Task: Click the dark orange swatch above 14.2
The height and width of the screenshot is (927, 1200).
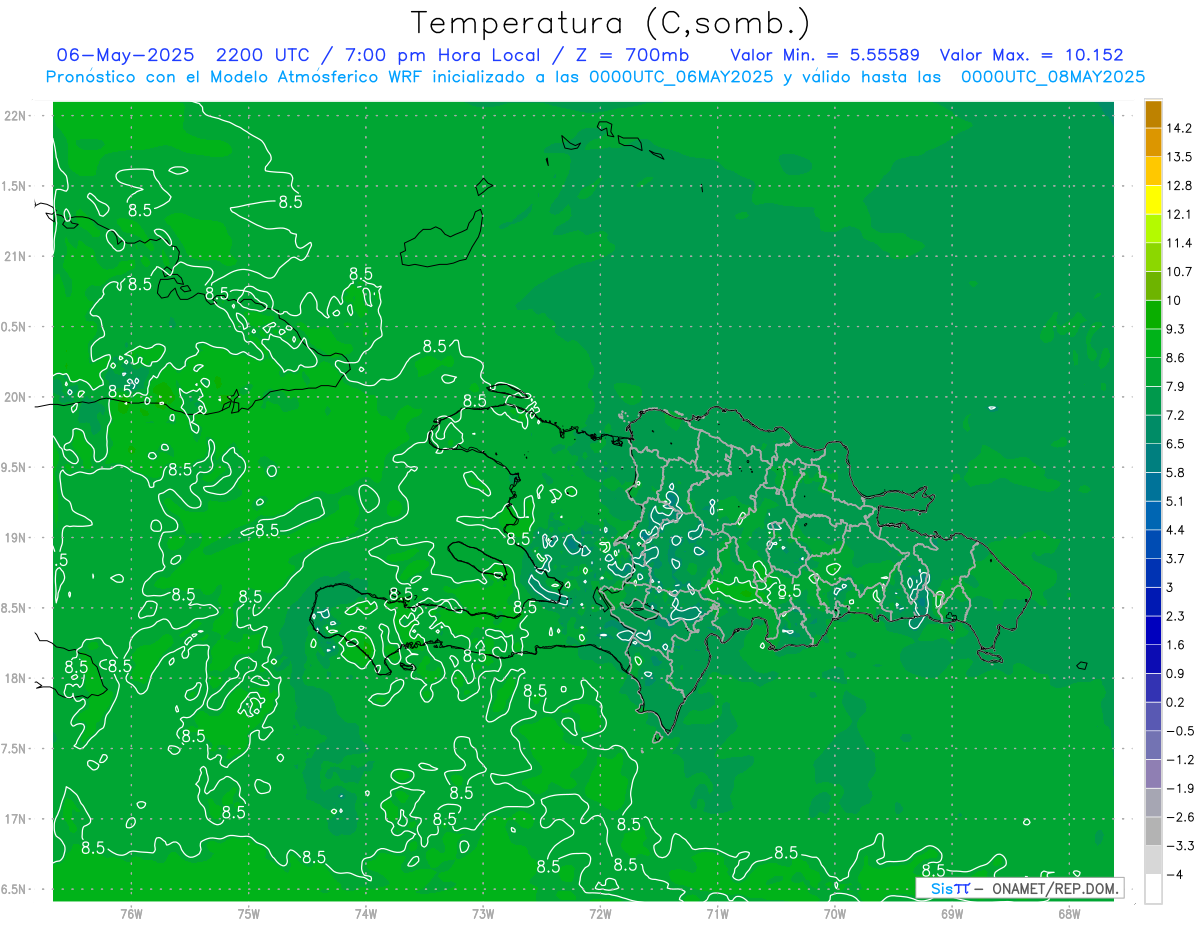Action: tap(1153, 114)
